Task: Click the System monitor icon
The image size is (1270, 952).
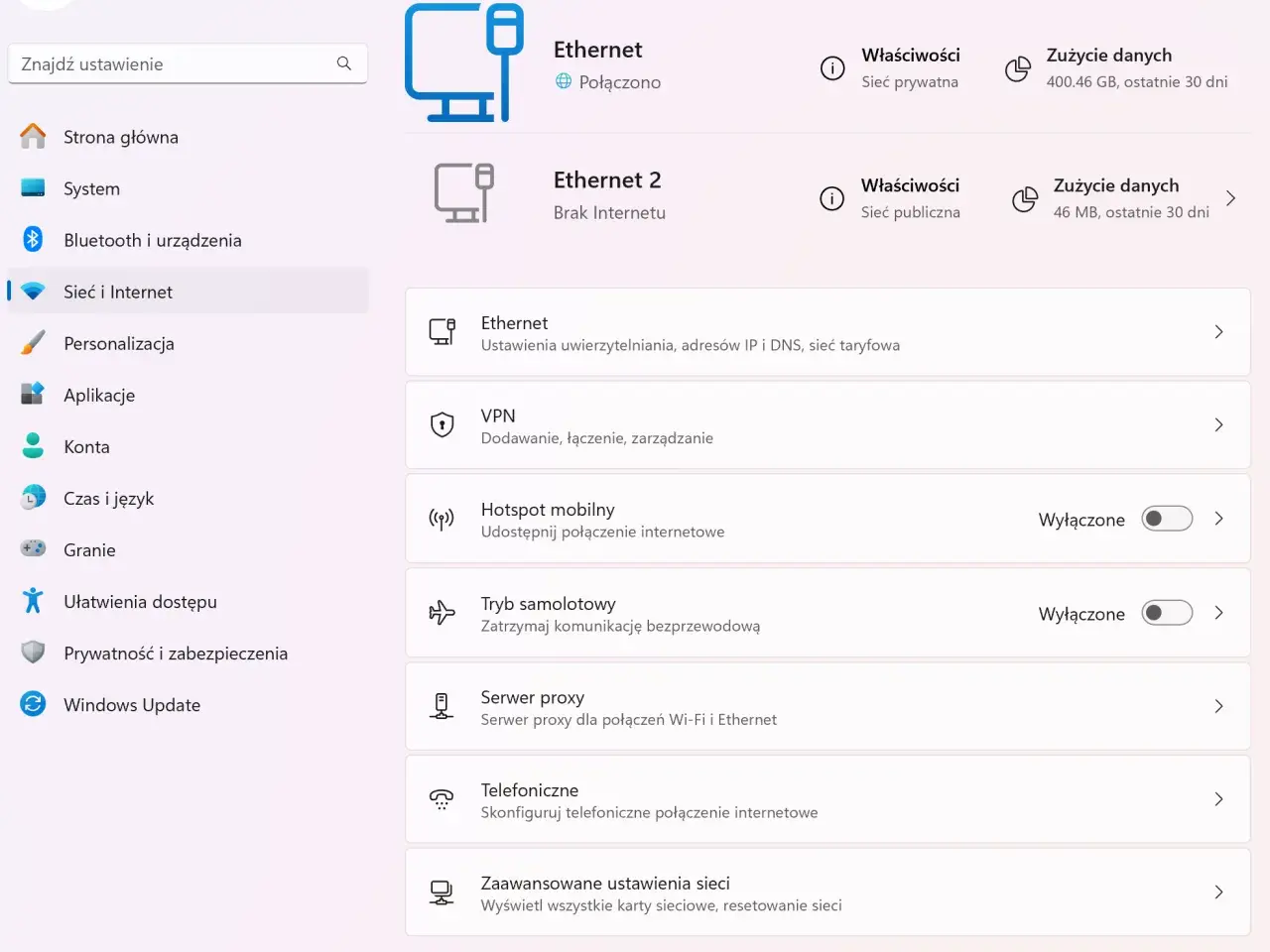Action: [33, 187]
